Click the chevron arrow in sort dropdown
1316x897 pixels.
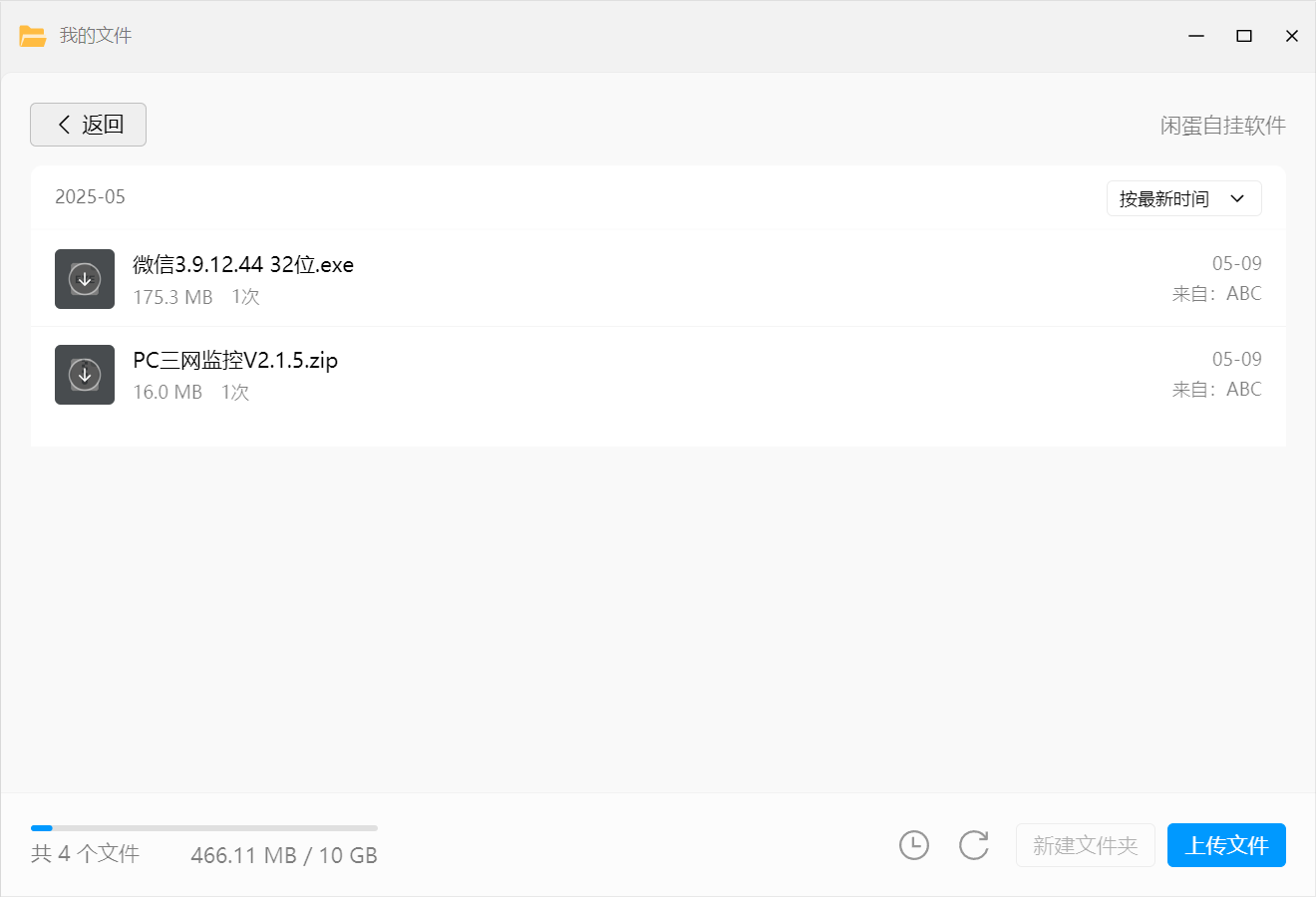point(1237,198)
